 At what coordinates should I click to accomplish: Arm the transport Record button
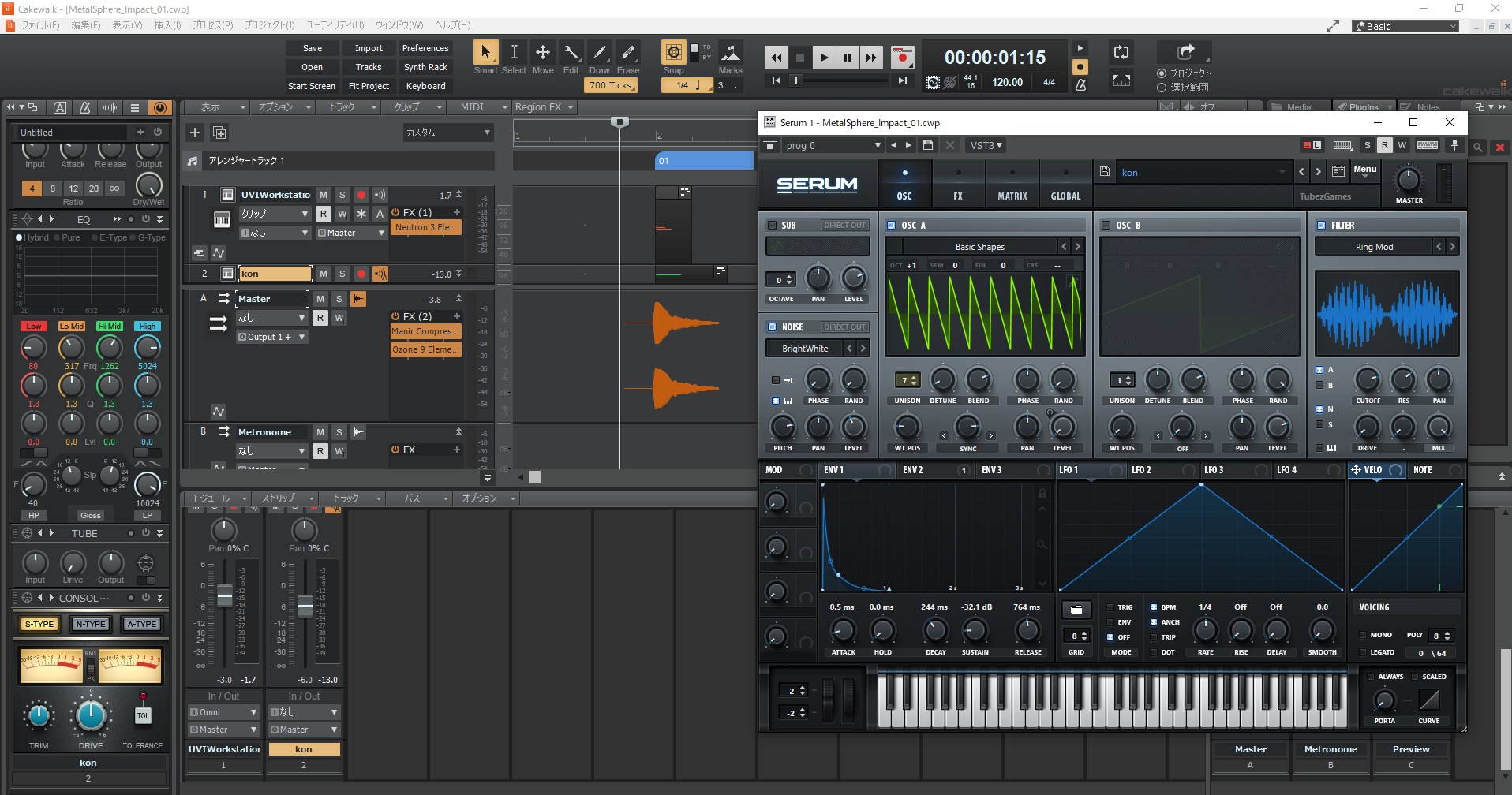[902, 57]
